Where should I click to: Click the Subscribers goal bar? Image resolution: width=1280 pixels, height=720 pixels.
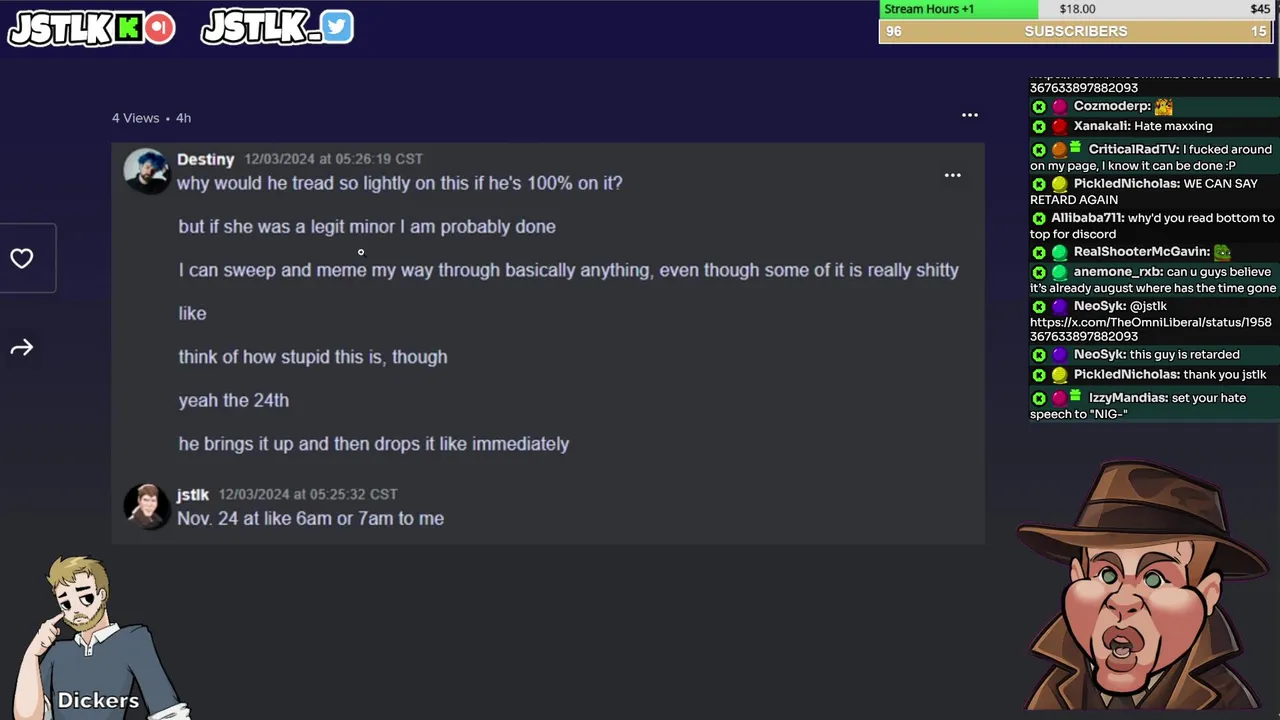pos(1076,31)
